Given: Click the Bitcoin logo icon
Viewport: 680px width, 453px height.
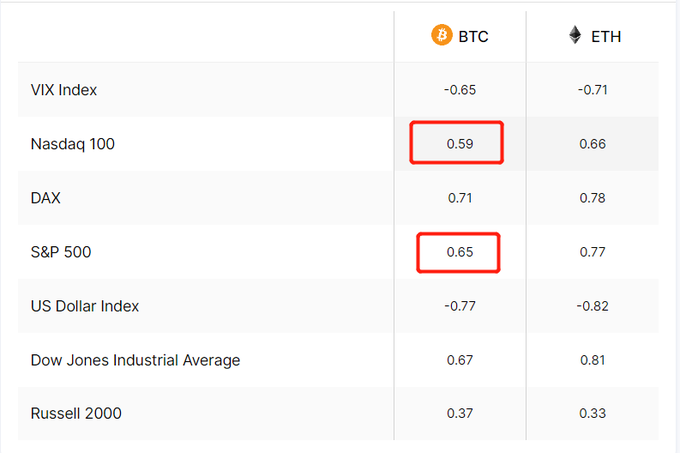Looking at the screenshot, I should pyautogui.click(x=441, y=35).
